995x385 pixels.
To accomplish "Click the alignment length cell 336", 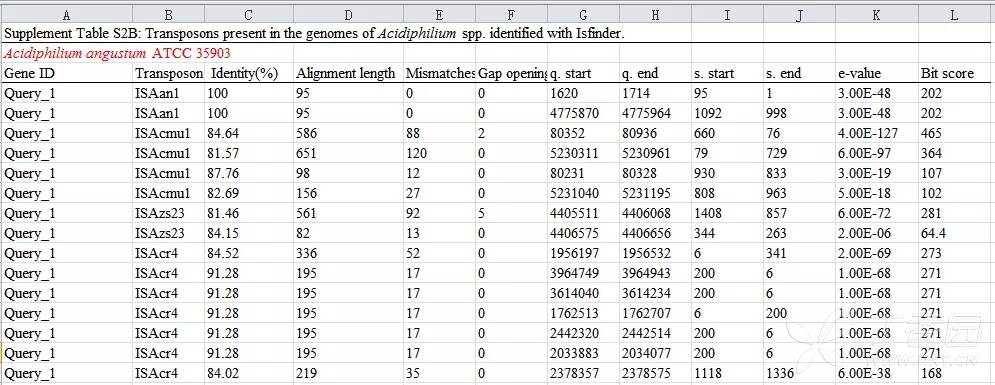I will point(348,253).
